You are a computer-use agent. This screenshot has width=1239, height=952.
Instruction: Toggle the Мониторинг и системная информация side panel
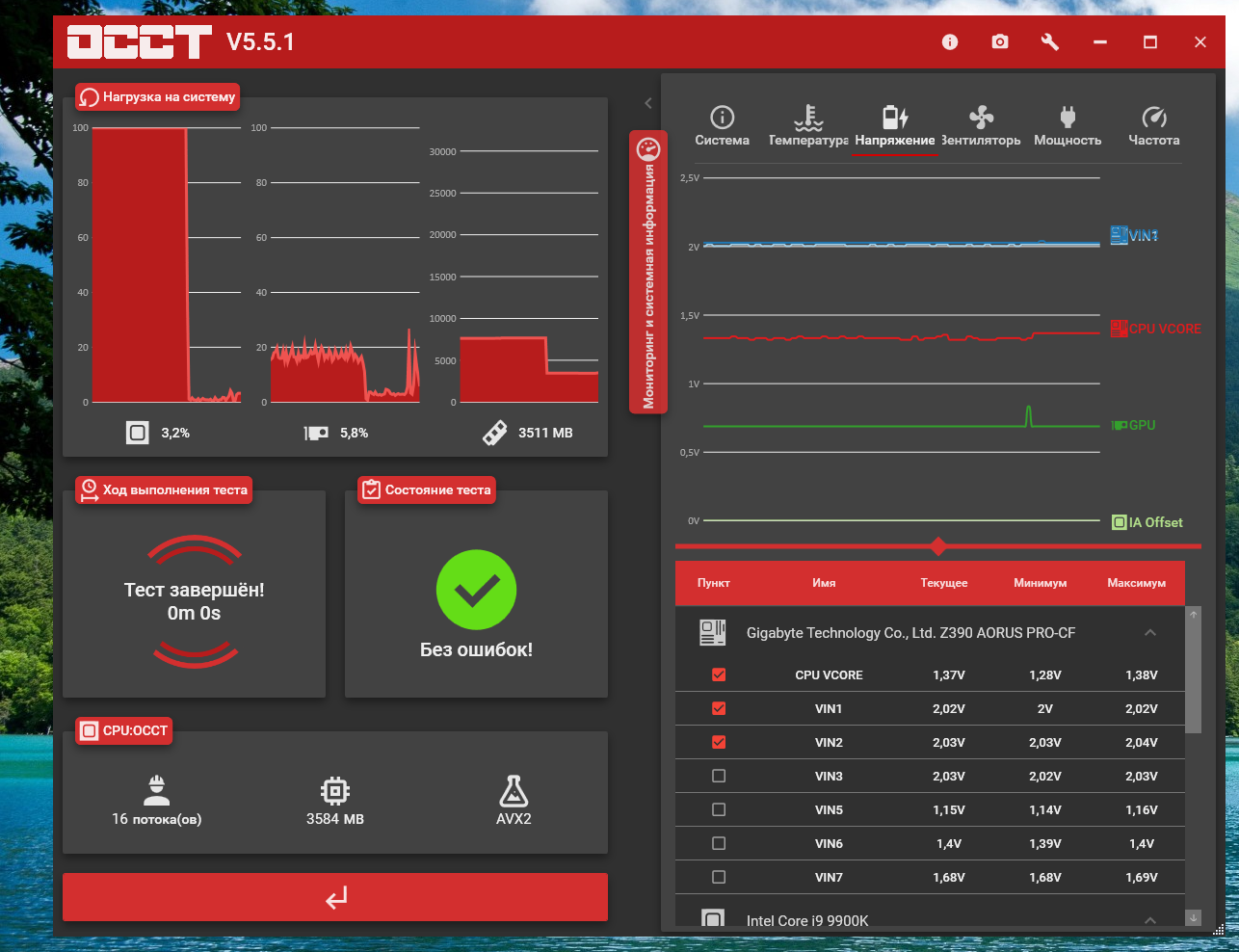648,273
